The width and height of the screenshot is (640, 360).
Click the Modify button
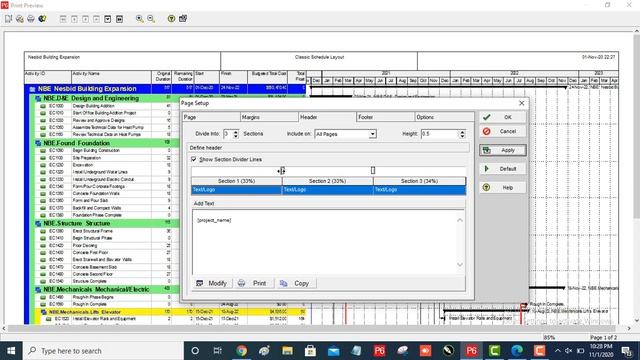point(212,283)
